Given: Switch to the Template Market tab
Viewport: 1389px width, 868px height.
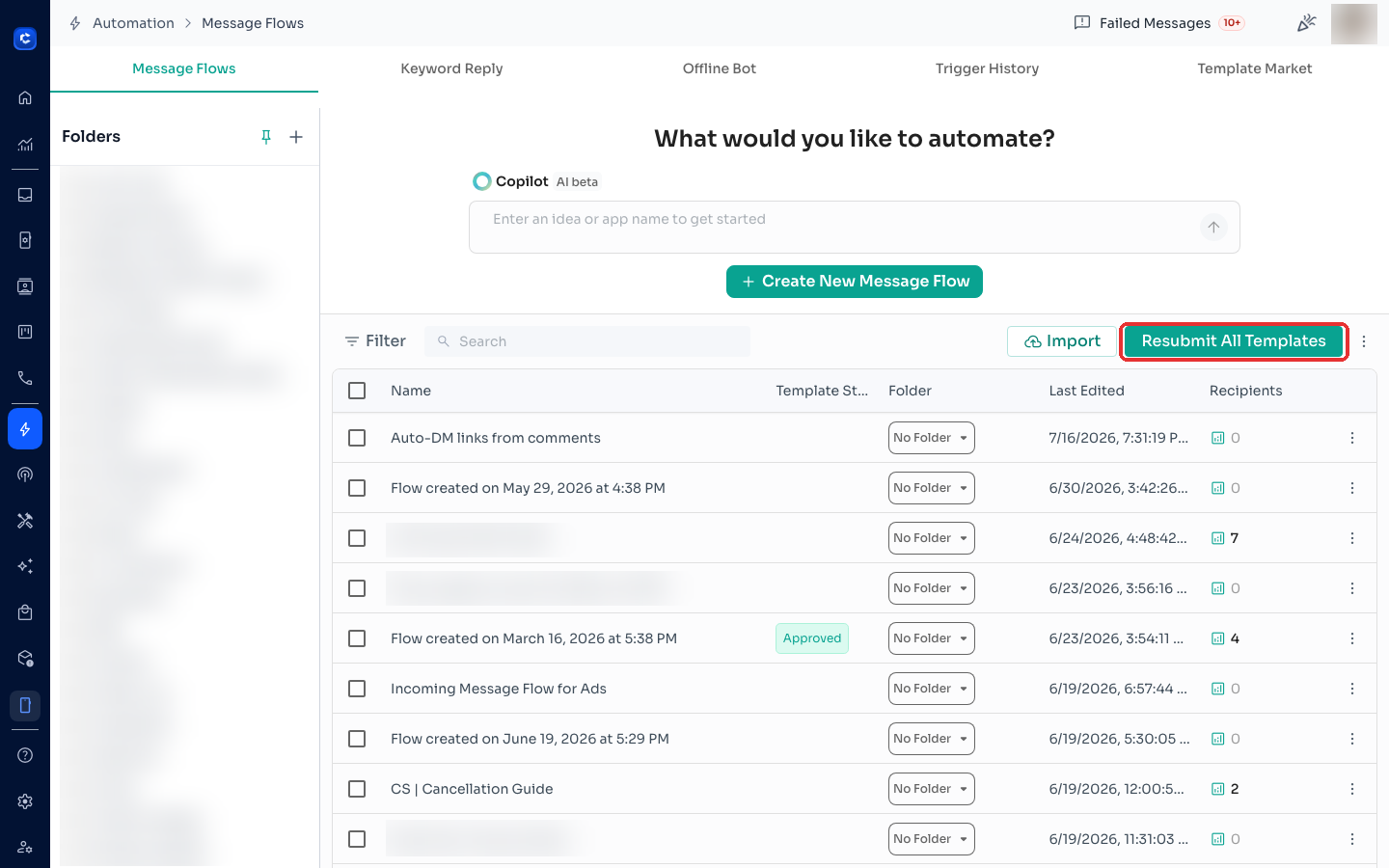Looking at the screenshot, I should tap(1254, 68).
